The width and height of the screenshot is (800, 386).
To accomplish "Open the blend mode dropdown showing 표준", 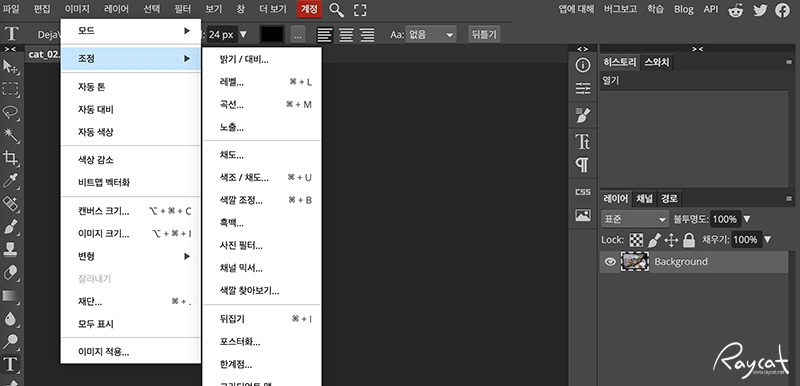I will 635,219.
